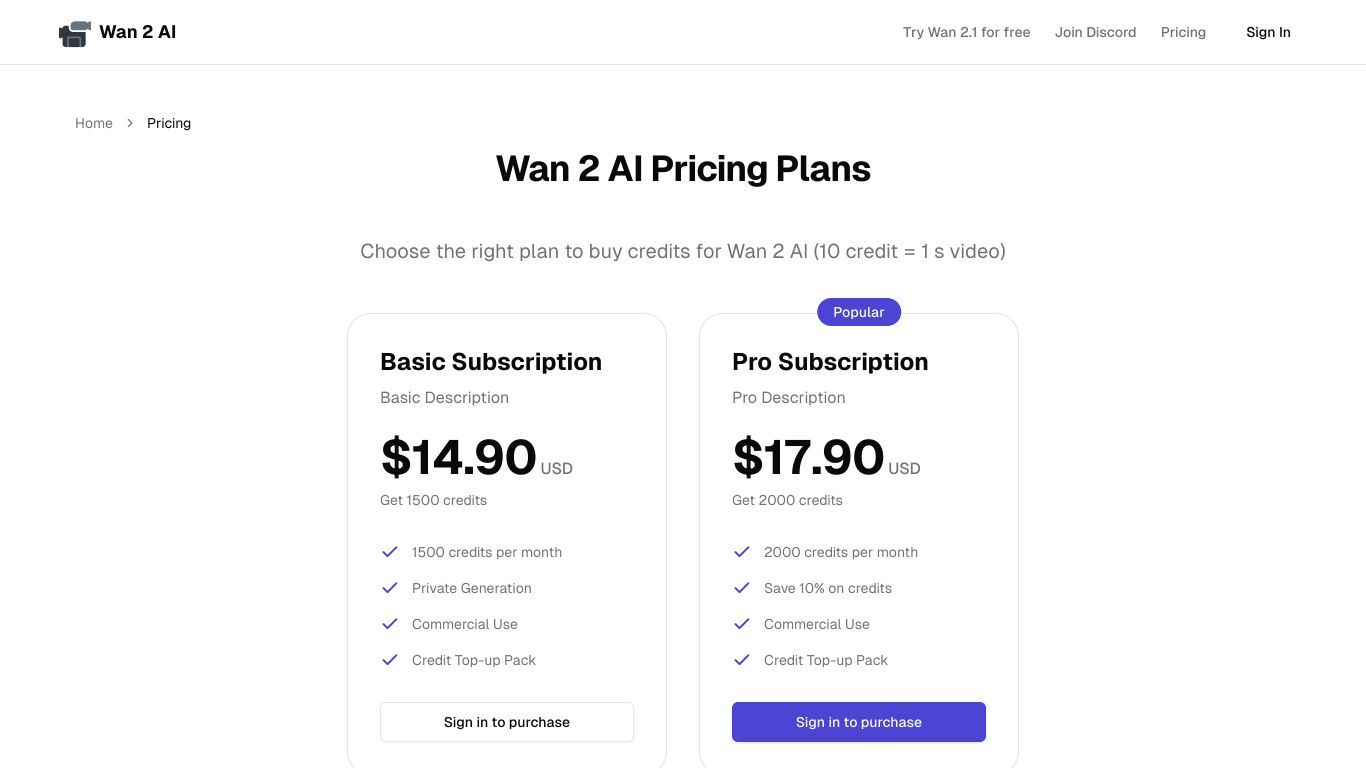Viewport: 1366px width, 768px height.
Task: Click the Popular badge on Pro plan
Action: pos(859,312)
